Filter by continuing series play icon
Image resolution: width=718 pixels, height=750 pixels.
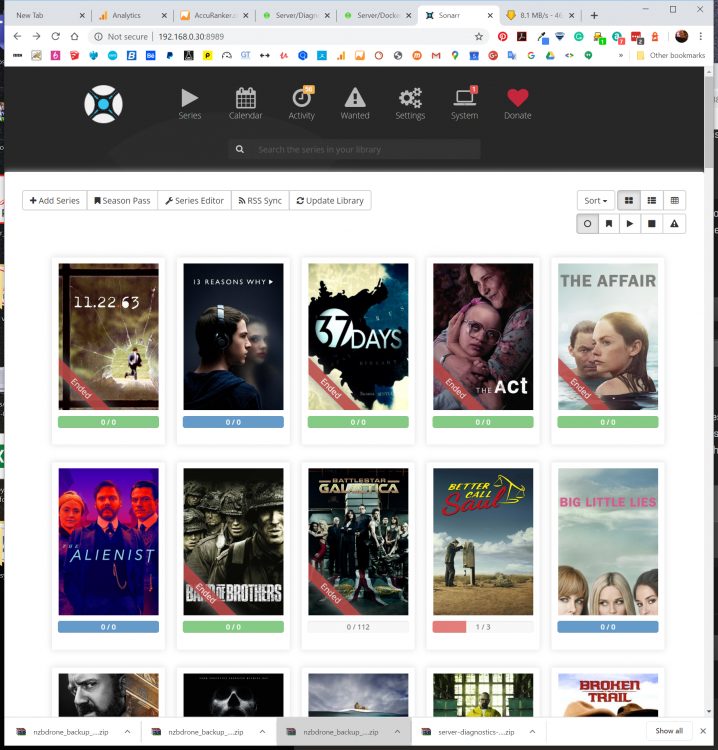[x=630, y=223]
